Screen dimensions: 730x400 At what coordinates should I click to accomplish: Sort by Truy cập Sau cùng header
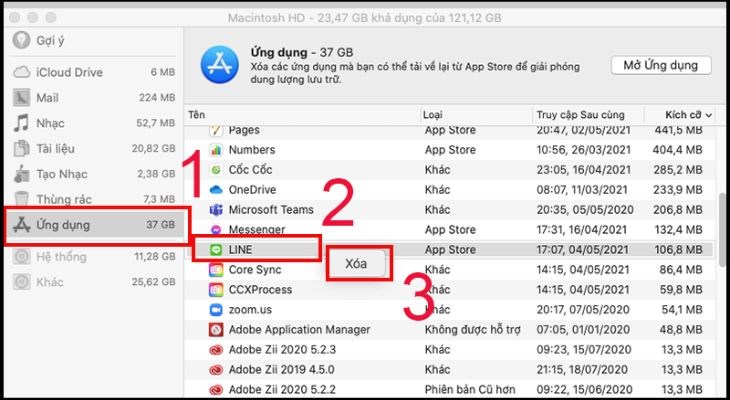pos(580,115)
